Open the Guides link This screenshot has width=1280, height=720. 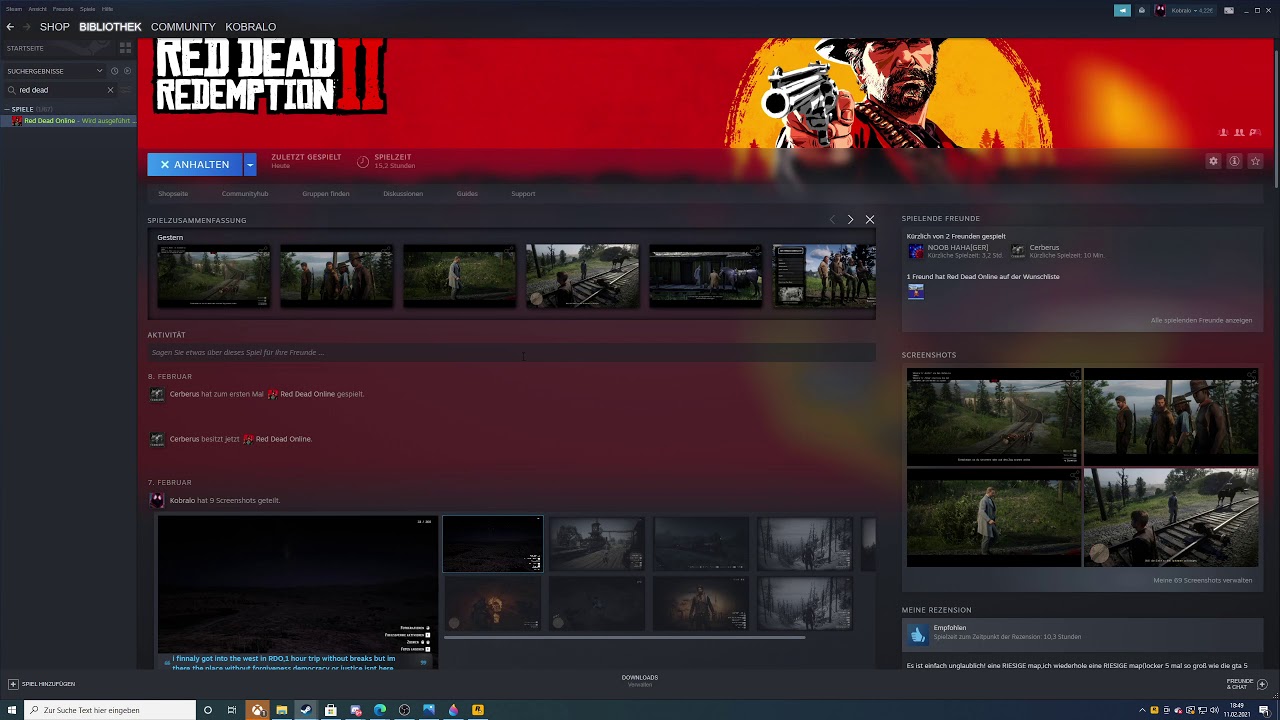click(x=467, y=194)
